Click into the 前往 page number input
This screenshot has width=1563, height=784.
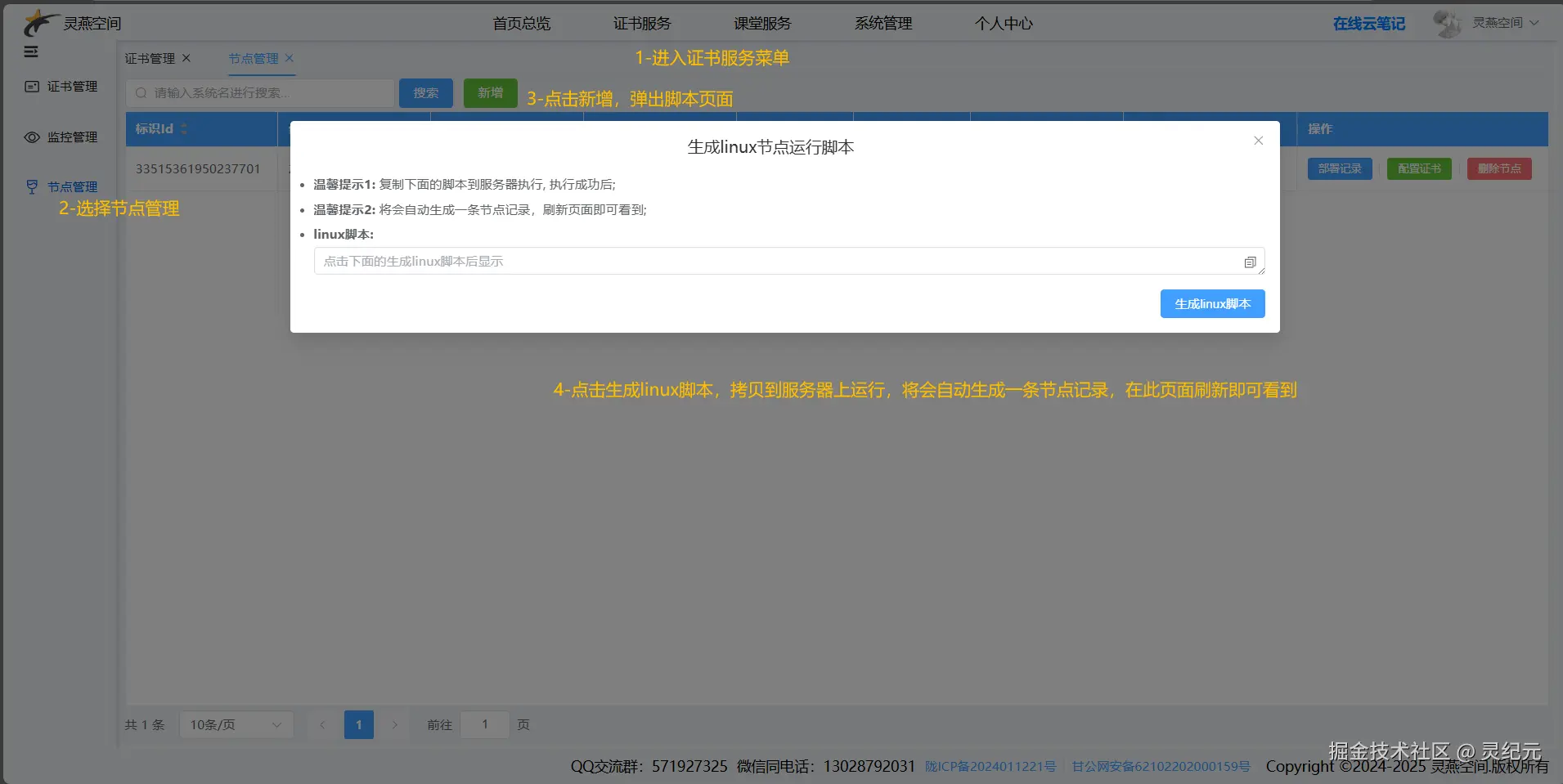pyautogui.click(x=484, y=724)
